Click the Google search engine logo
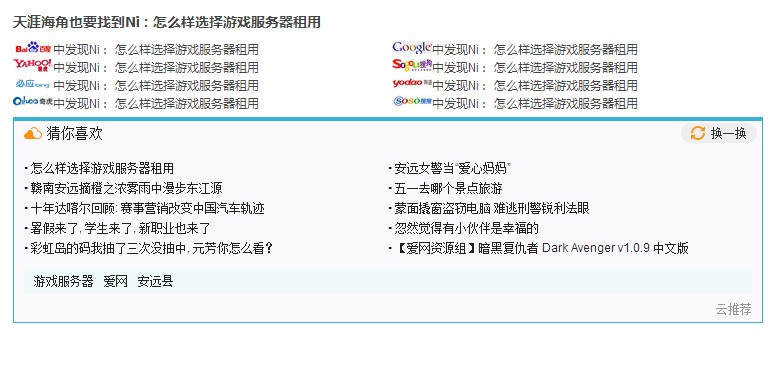781x378 pixels. click(x=412, y=48)
